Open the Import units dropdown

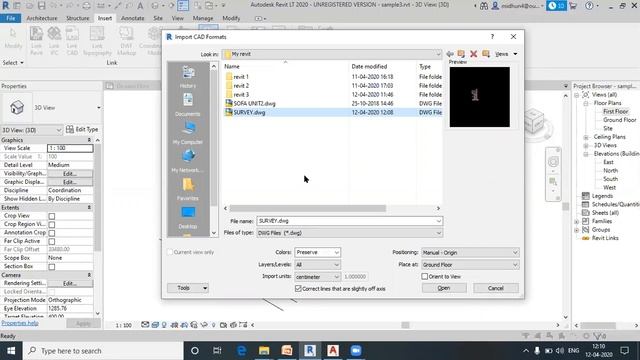pyautogui.click(x=317, y=277)
